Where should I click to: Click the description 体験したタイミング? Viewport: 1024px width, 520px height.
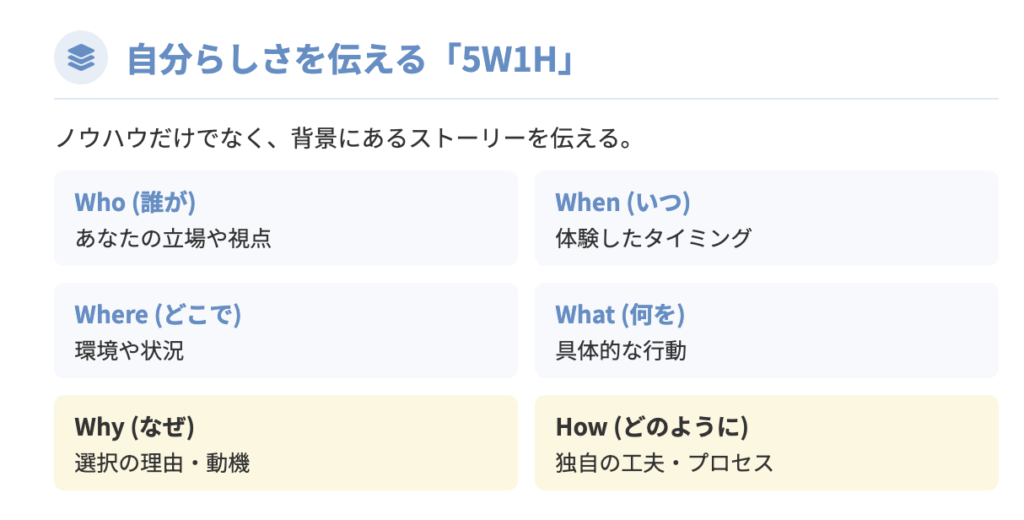[653, 238]
